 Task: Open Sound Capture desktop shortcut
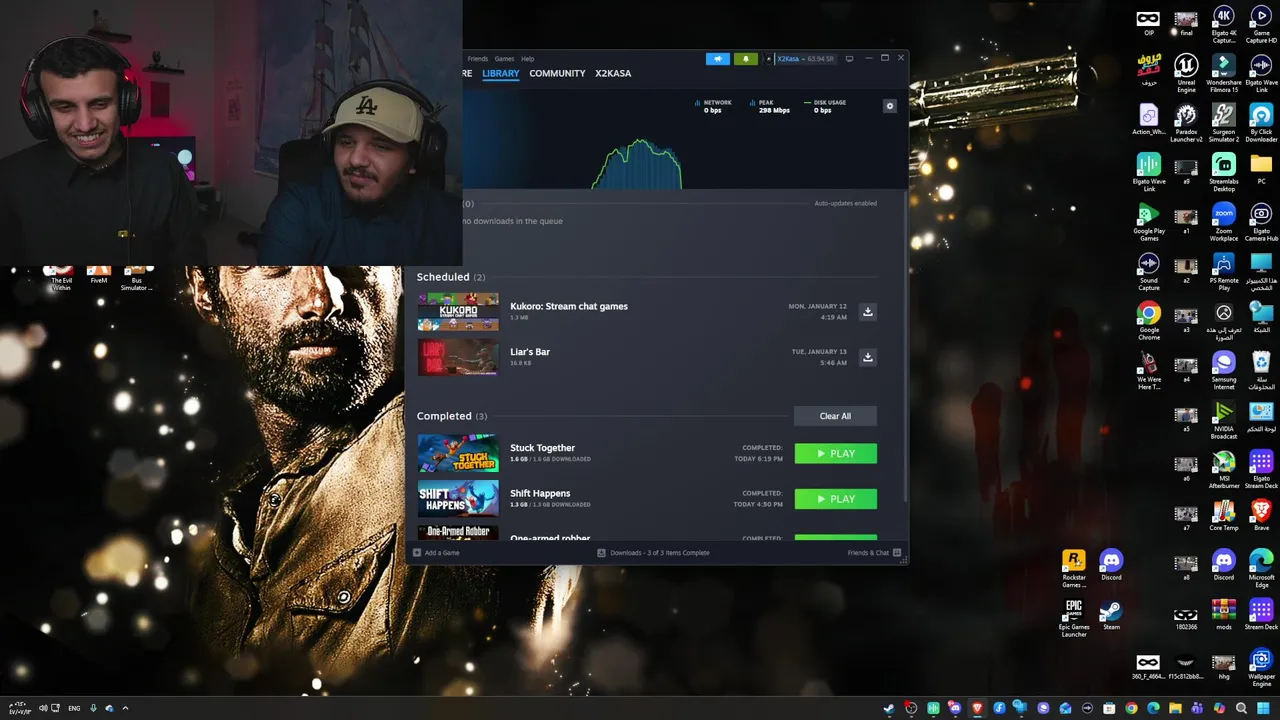(1149, 272)
